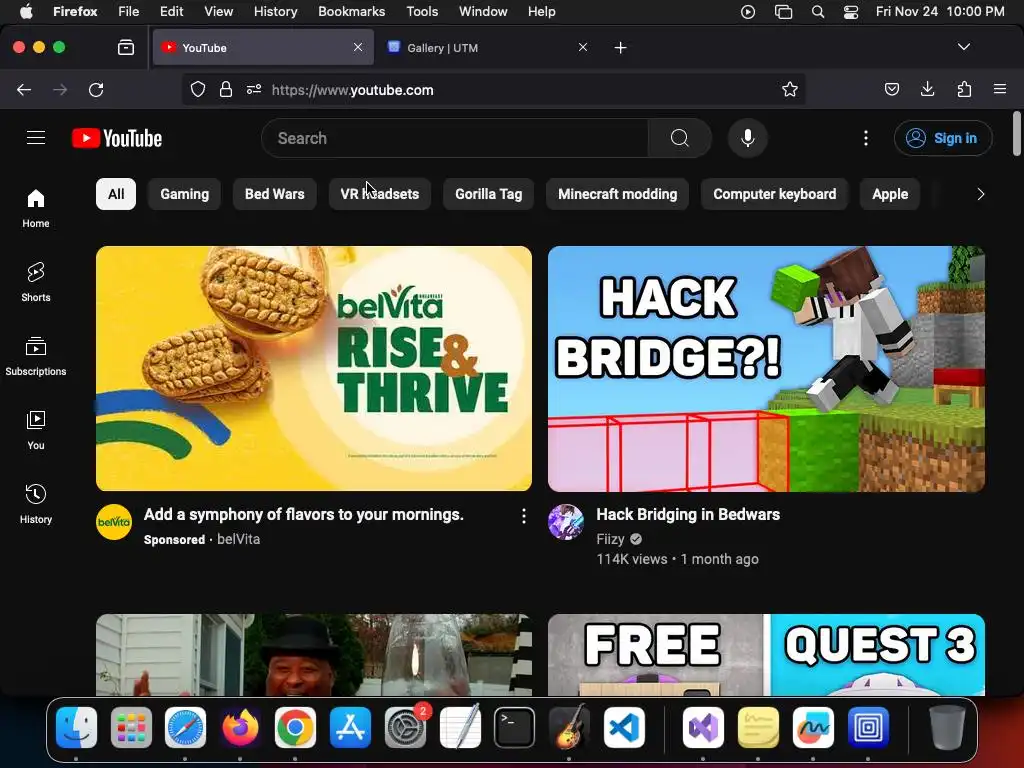This screenshot has width=1024, height=768.
Task: Open the Hack Bridge video thumbnail
Action: 766,368
